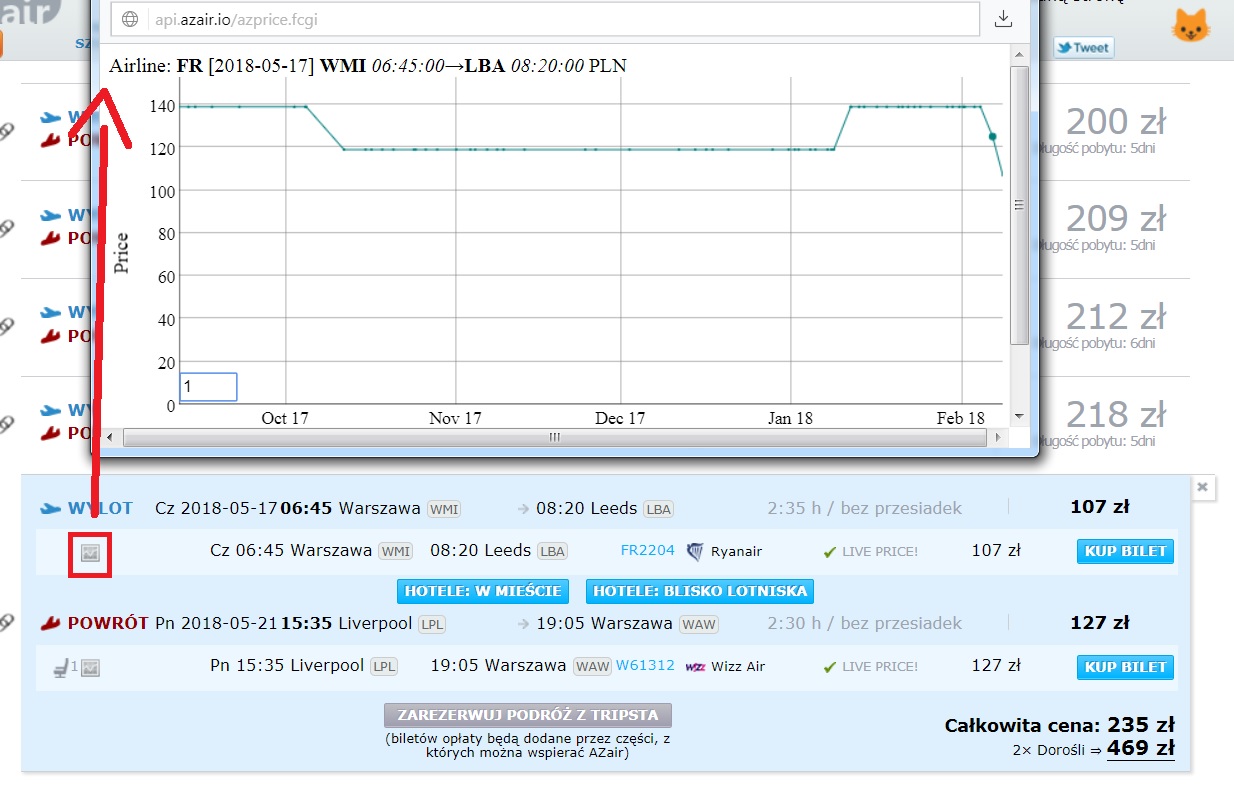
Task: Click the Tweet button
Action: click(x=1084, y=47)
